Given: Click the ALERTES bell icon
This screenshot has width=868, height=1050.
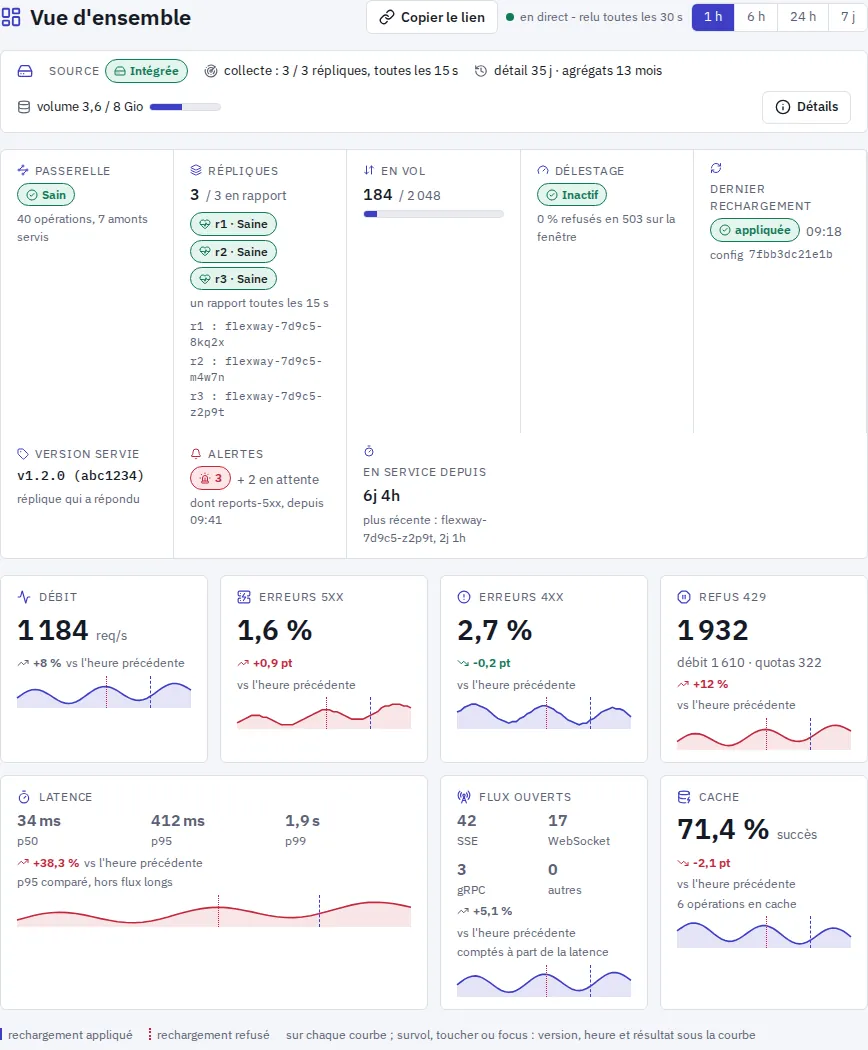Looking at the screenshot, I should [196, 454].
